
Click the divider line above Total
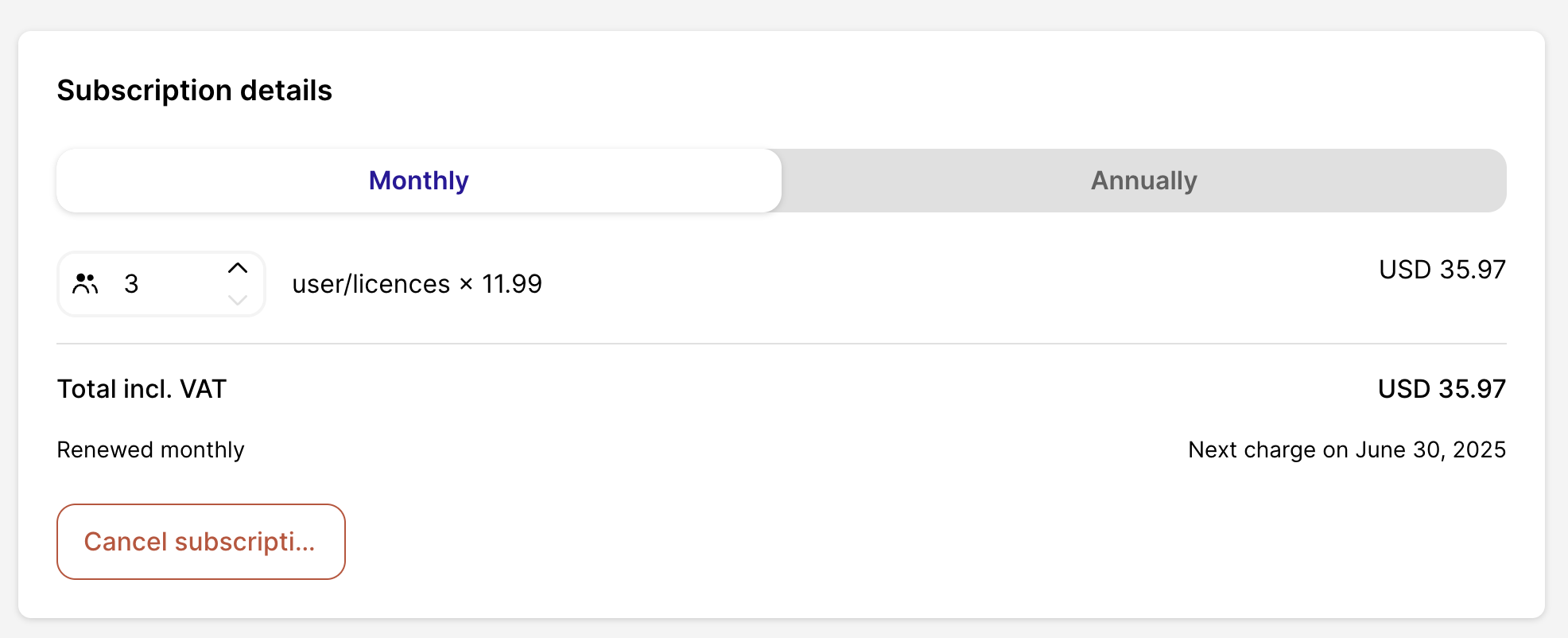pyautogui.click(x=781, y=344)
